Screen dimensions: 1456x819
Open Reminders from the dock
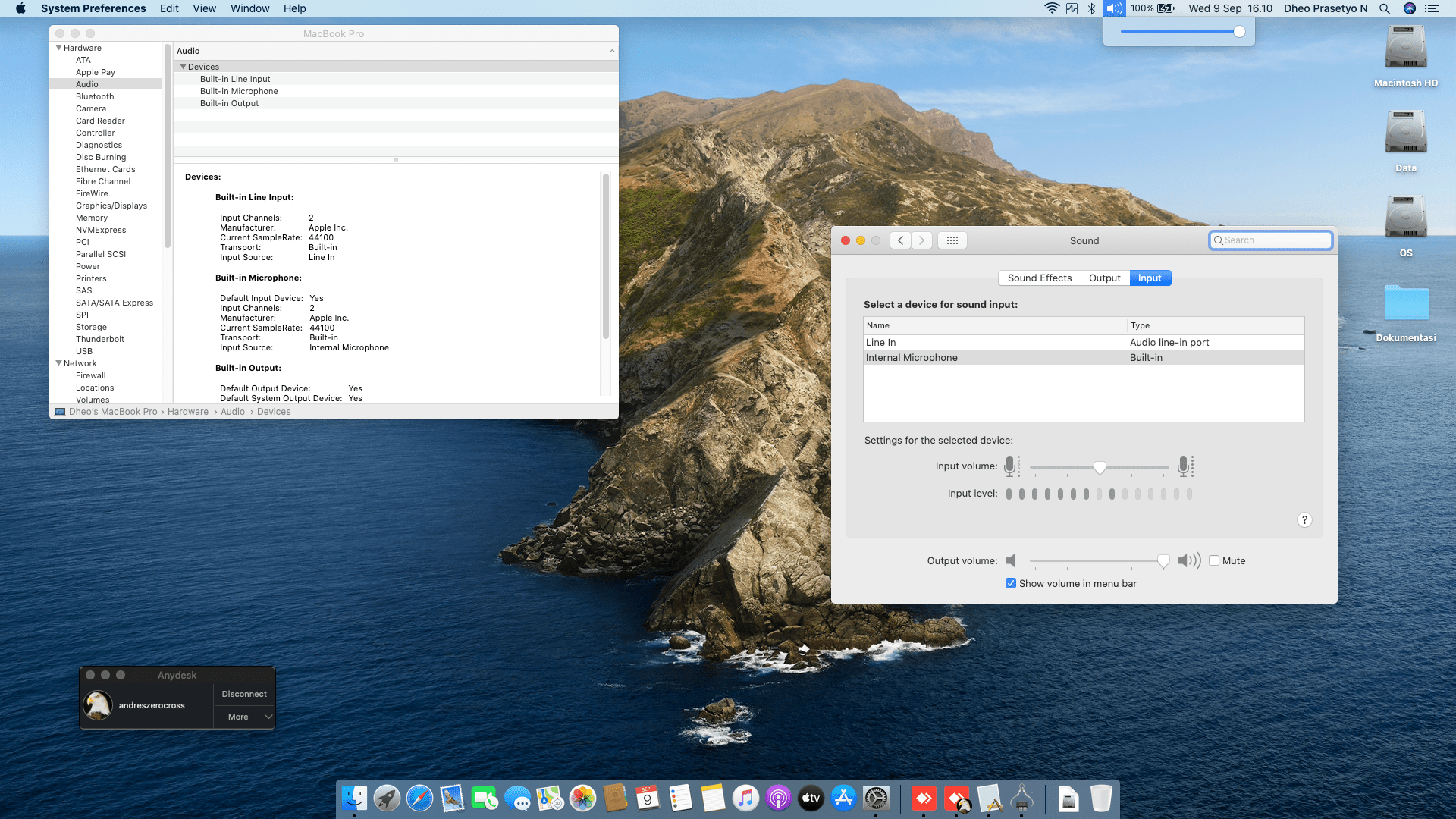point(680,798)
